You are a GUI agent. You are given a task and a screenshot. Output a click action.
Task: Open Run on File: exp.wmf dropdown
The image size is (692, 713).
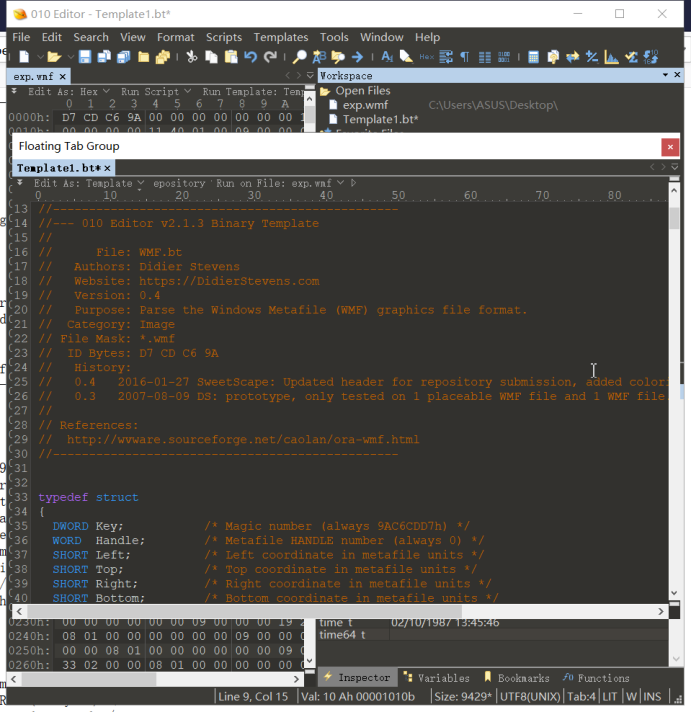pyautogui.click(x=280, y=183)
